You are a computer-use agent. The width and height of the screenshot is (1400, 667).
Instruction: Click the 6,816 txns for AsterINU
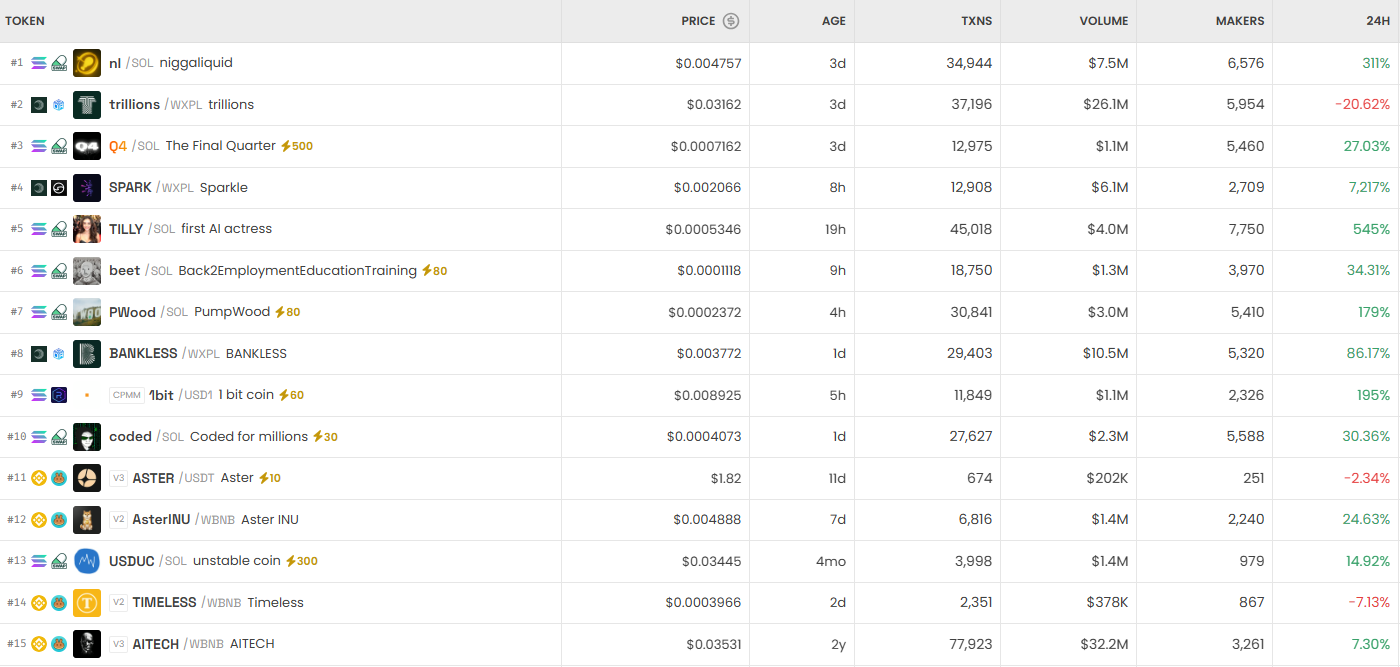[x=975, y=520]
